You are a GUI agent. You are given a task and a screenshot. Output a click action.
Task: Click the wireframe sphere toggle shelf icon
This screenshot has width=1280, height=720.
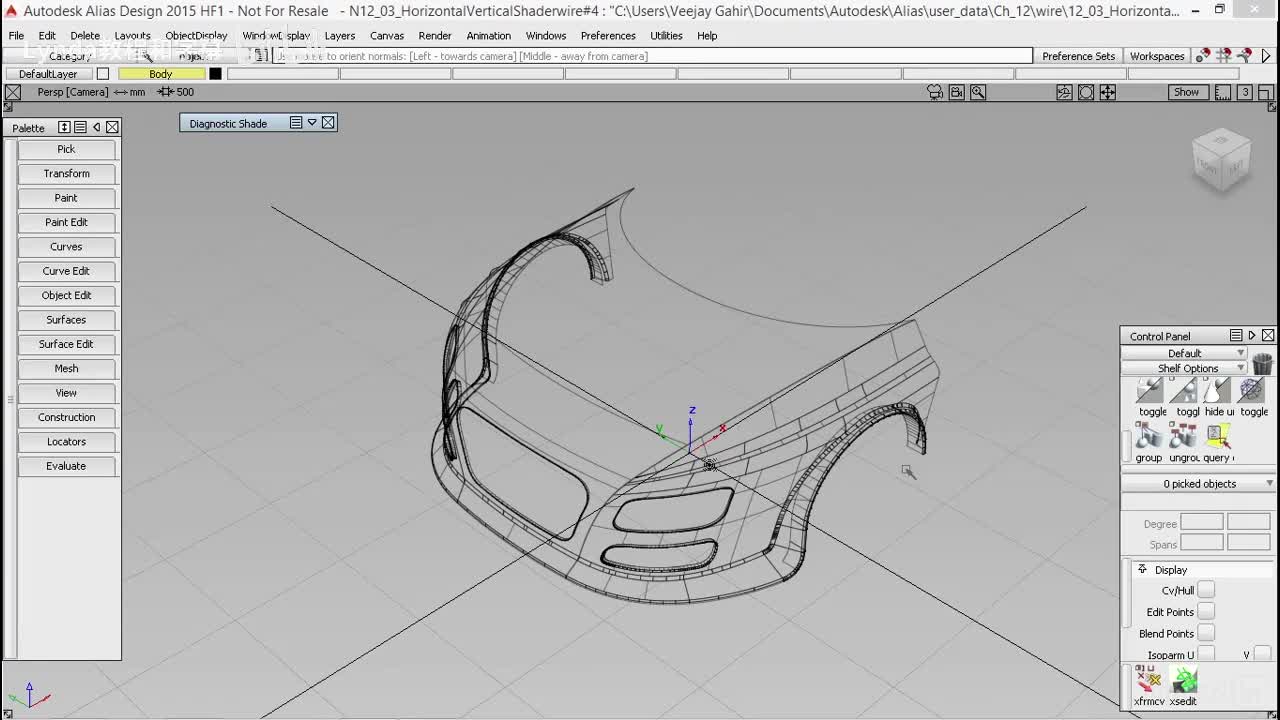click(1251, 390)
